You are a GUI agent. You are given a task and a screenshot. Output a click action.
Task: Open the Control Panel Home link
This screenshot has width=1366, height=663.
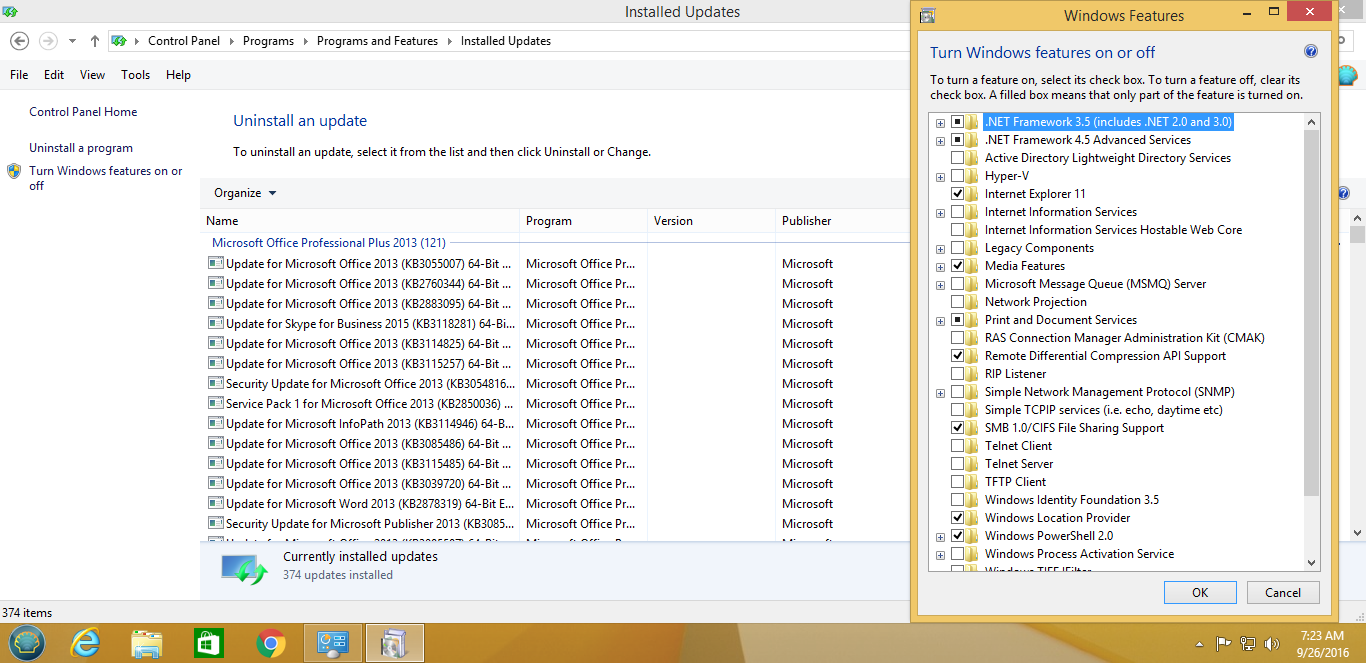[x=83, y=112]
